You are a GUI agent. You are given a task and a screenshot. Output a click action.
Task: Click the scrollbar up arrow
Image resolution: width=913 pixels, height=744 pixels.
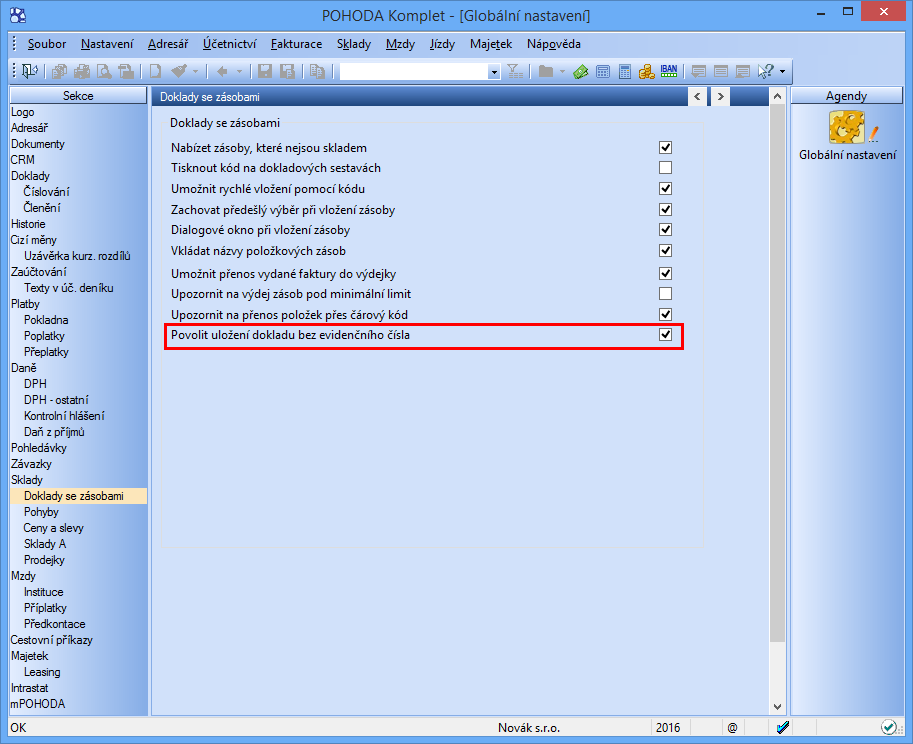click(777, 97)
